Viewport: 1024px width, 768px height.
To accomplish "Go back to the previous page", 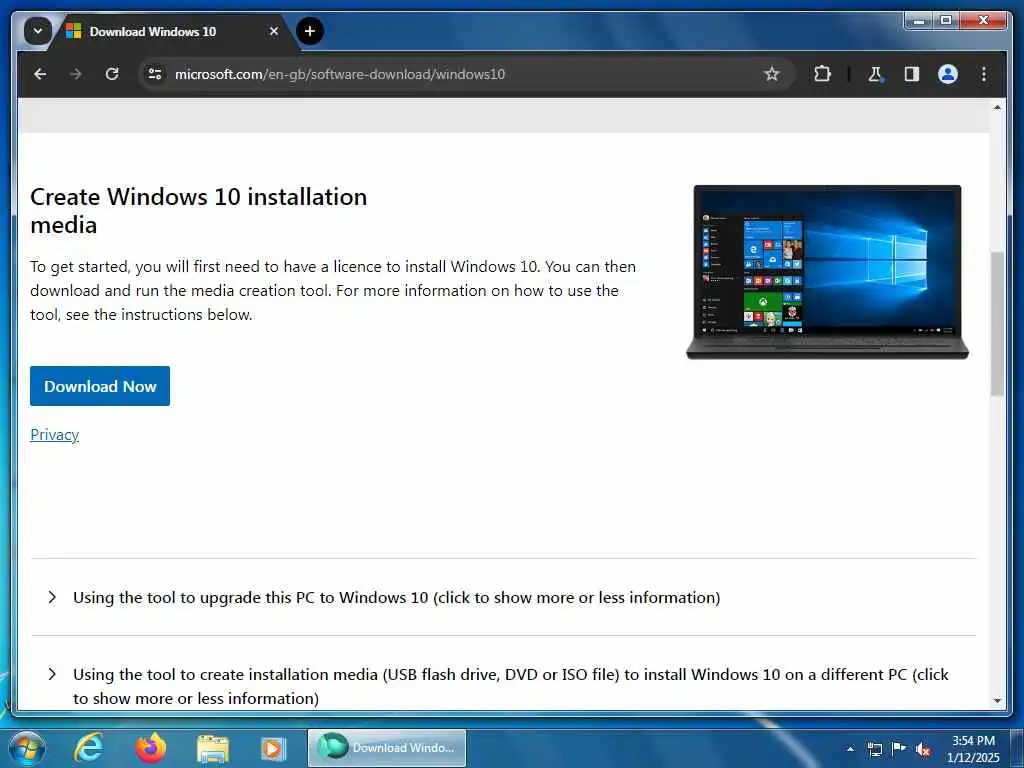I will [x=40, y=74].
